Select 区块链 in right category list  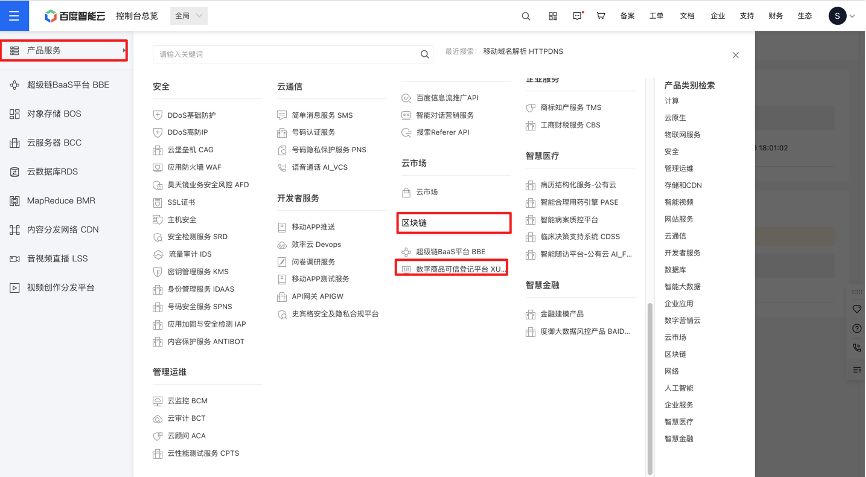(x=675, y=354)
